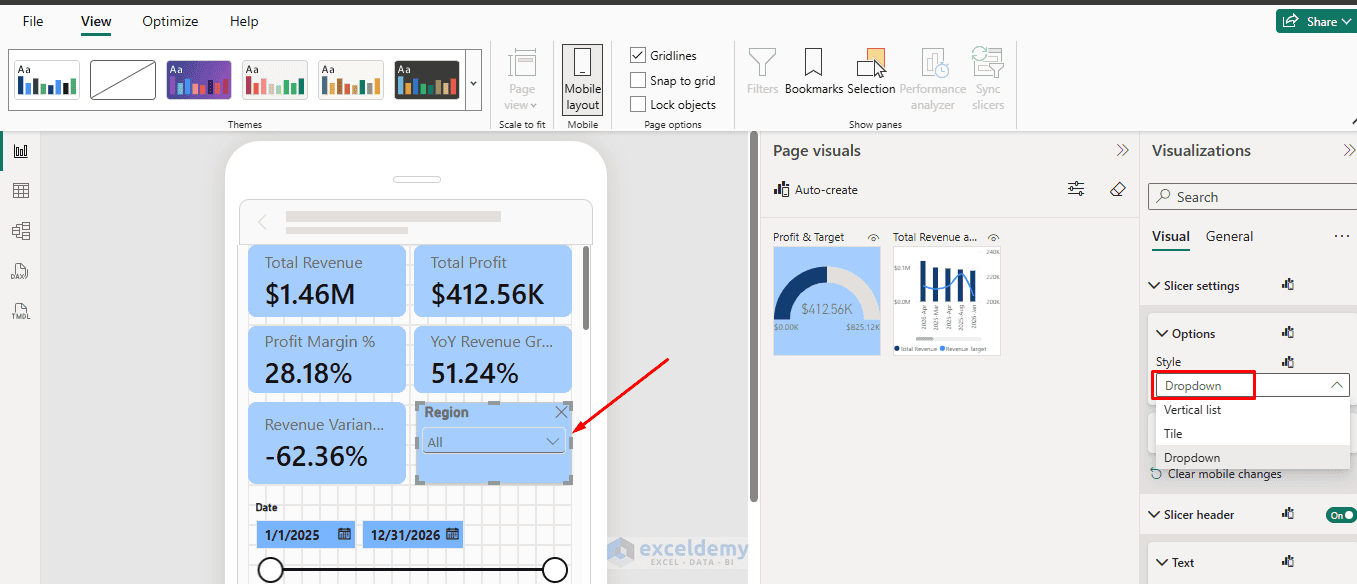Open the Region slicer All dropdown
The width and height of the screenshot is (1357, 584).
pyautogui.click(x=494, y=441)
